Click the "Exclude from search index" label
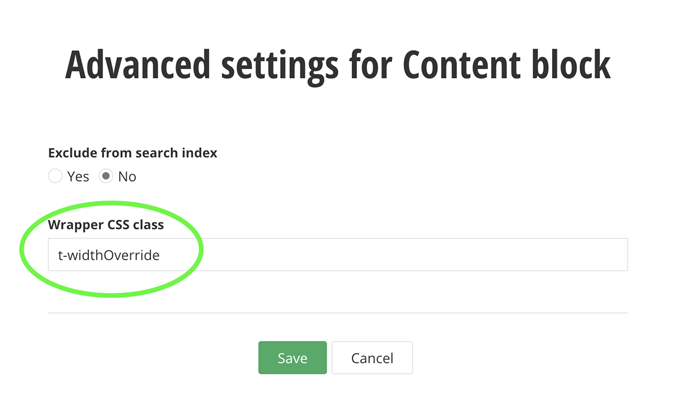The width and height of the screenshot is (700, 417). [x=133, y=153]
